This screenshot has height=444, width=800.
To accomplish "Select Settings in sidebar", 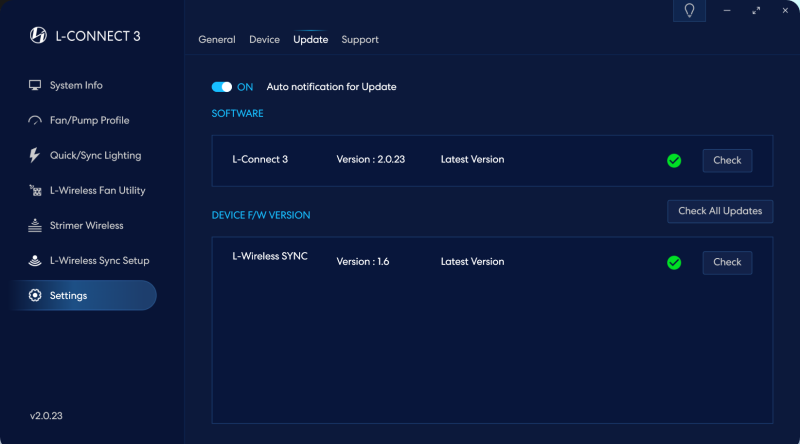I will click(83, 295).
